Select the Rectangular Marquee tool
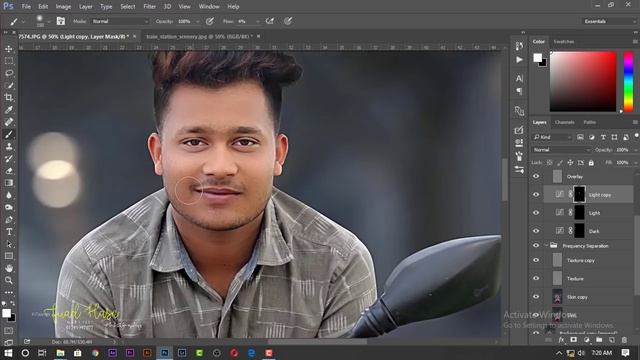 (x=9, y=61)
